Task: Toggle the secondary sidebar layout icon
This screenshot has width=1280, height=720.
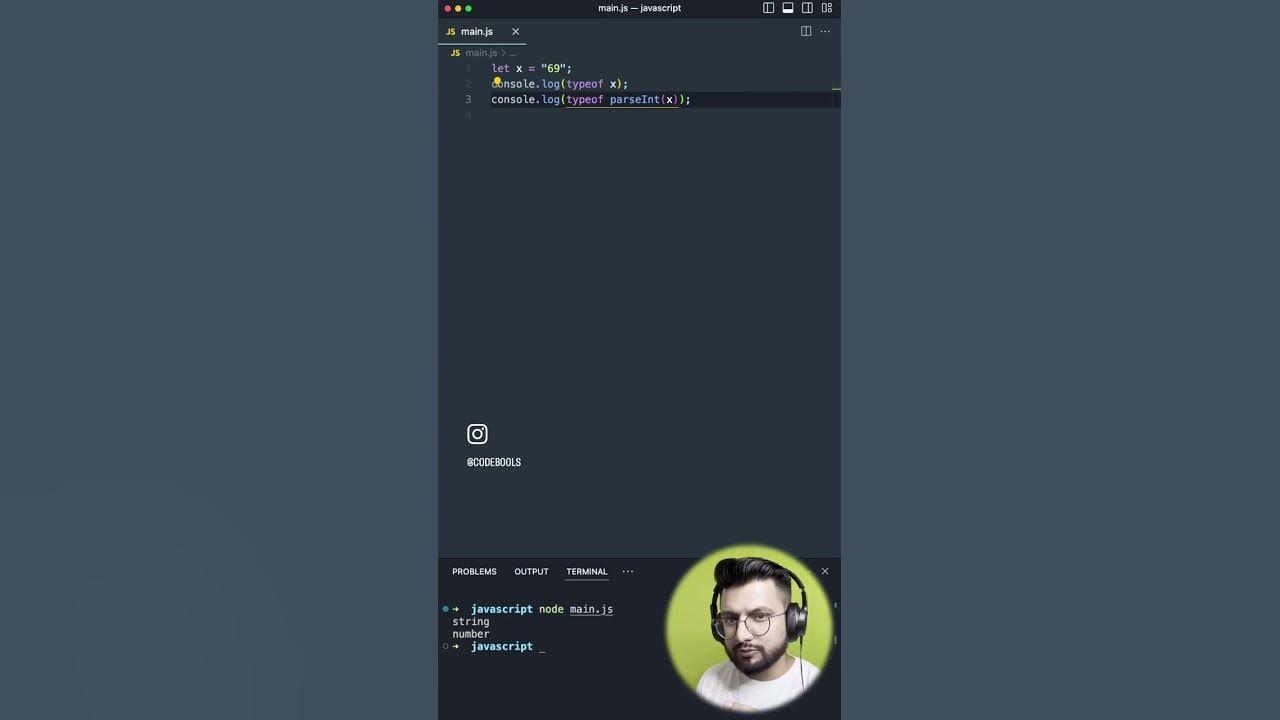Action: [x=807, y=8]
